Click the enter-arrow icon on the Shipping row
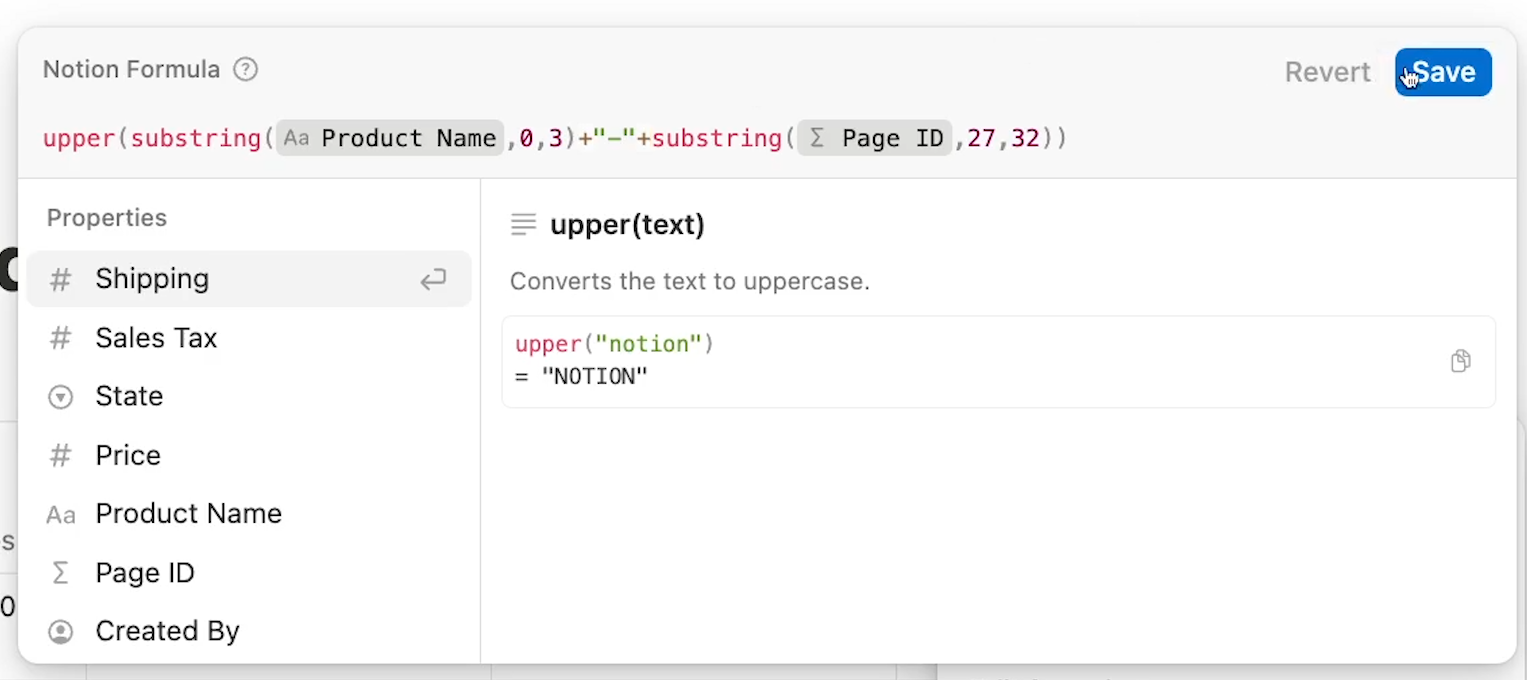Image resolution: width=1527 pixels, height=680 pixels. (x=433, y=280)
